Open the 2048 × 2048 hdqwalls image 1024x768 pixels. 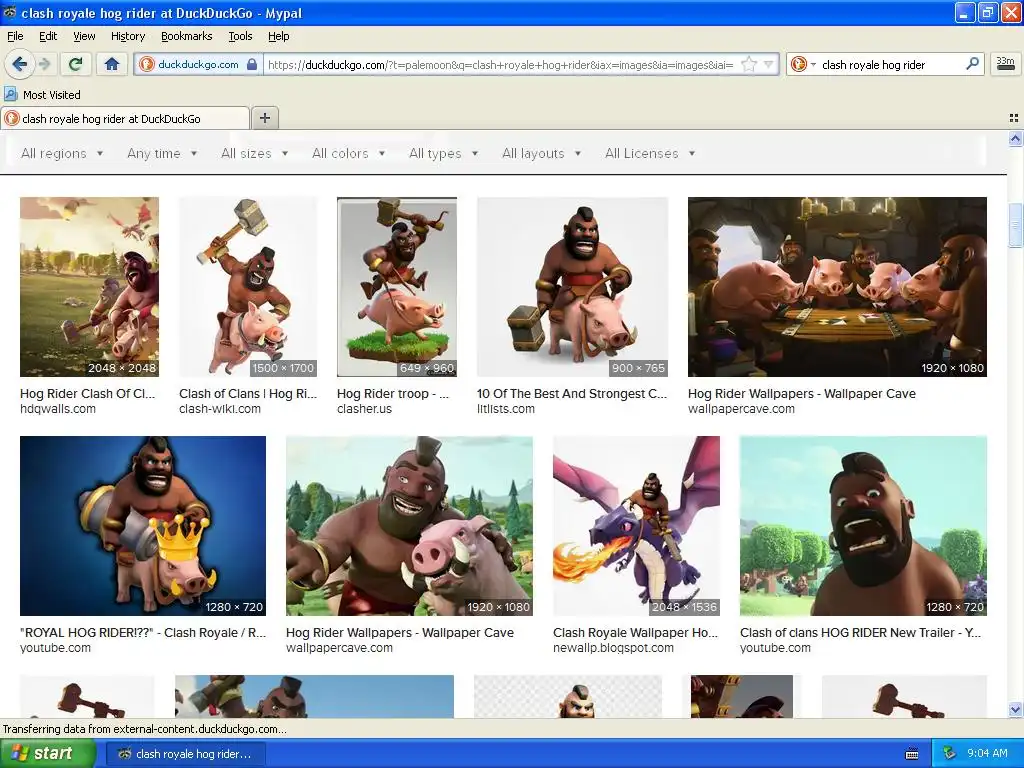(89, 287)
